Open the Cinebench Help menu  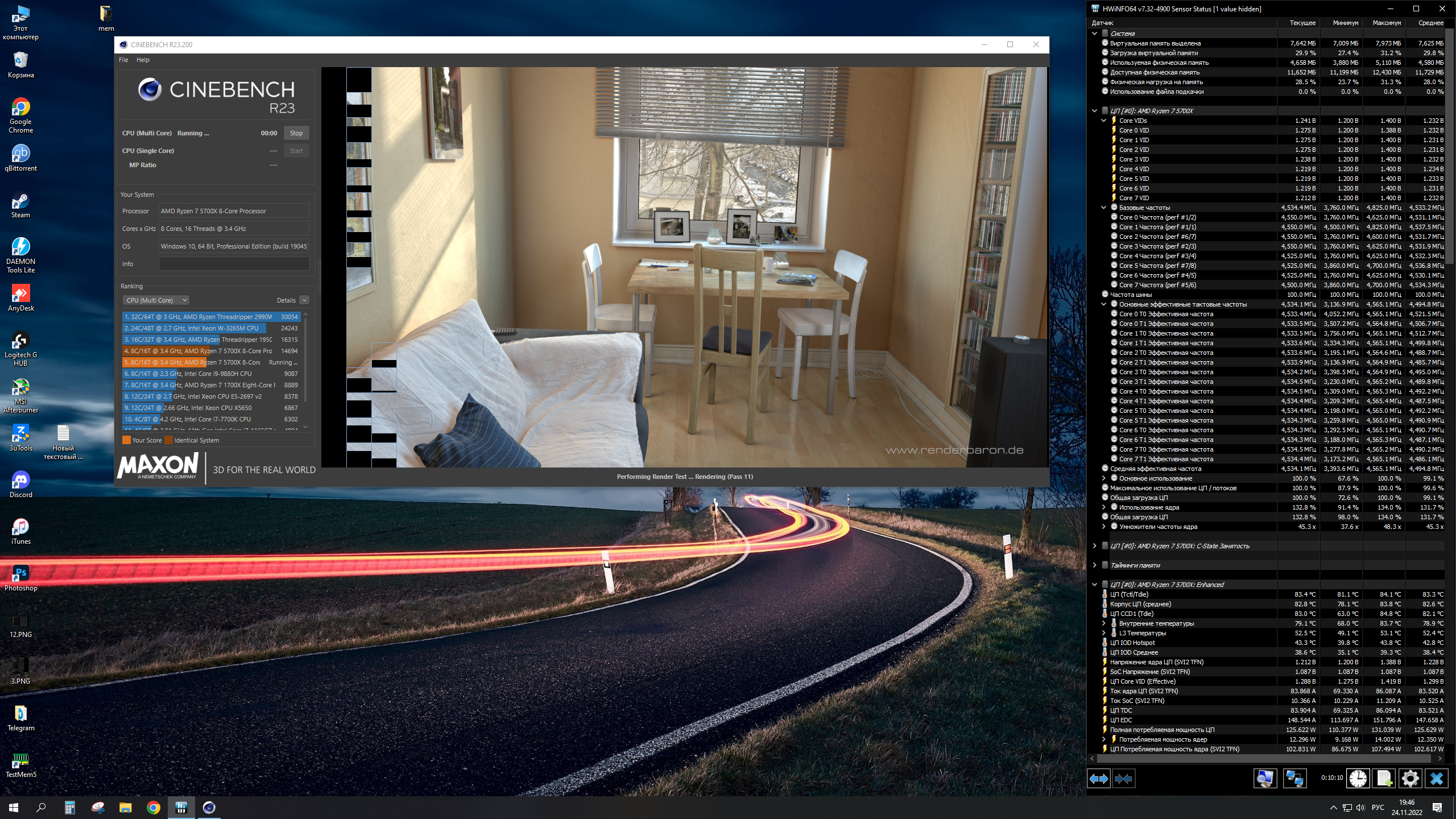point(143,60)
